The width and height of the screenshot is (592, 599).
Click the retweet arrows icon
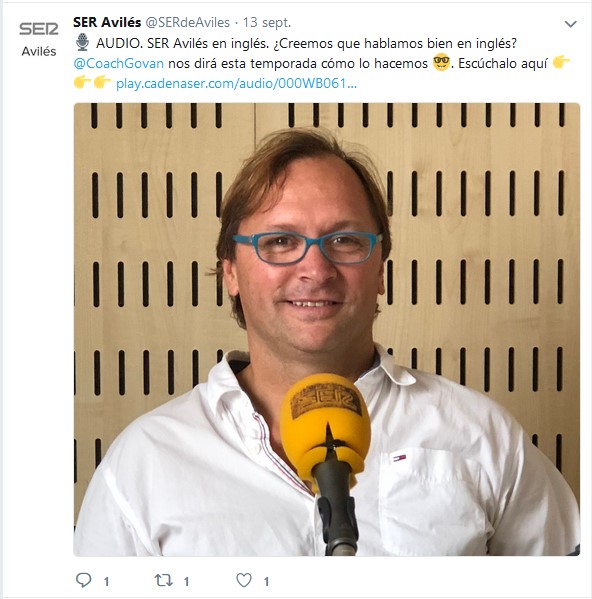(163, 580)
